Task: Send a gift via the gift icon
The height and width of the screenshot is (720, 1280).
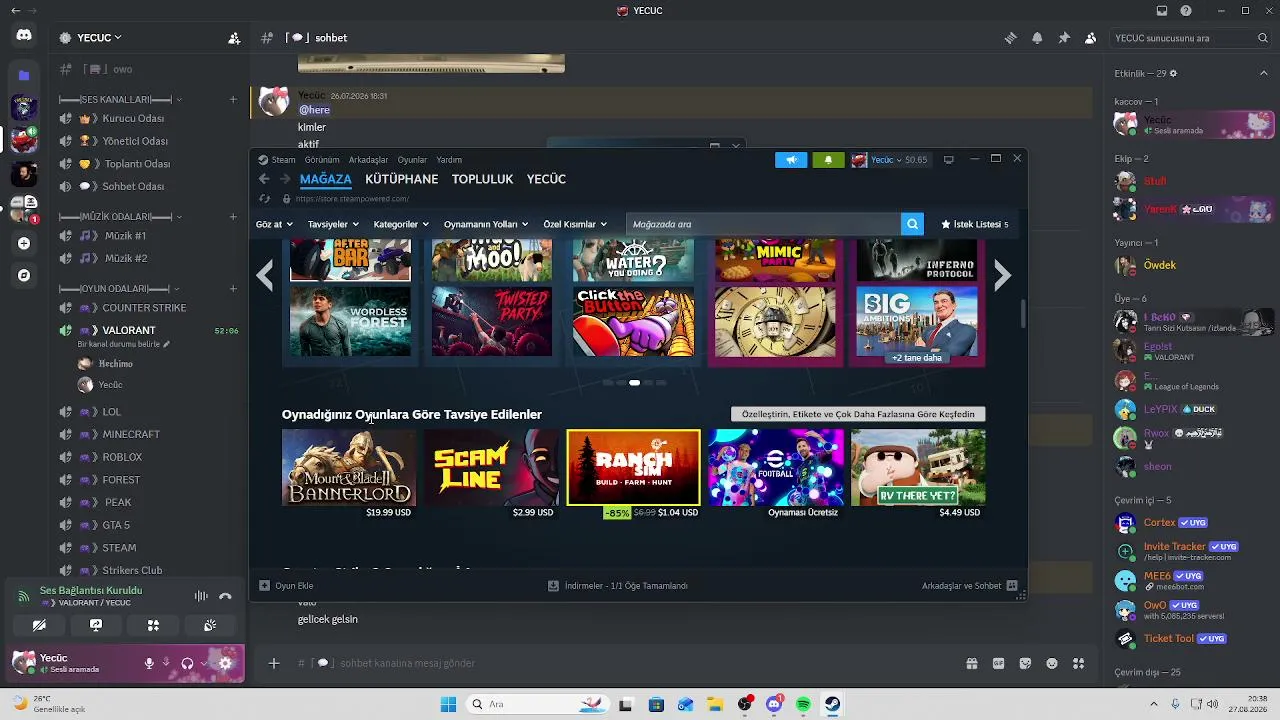Action: [x=972, y=663]
